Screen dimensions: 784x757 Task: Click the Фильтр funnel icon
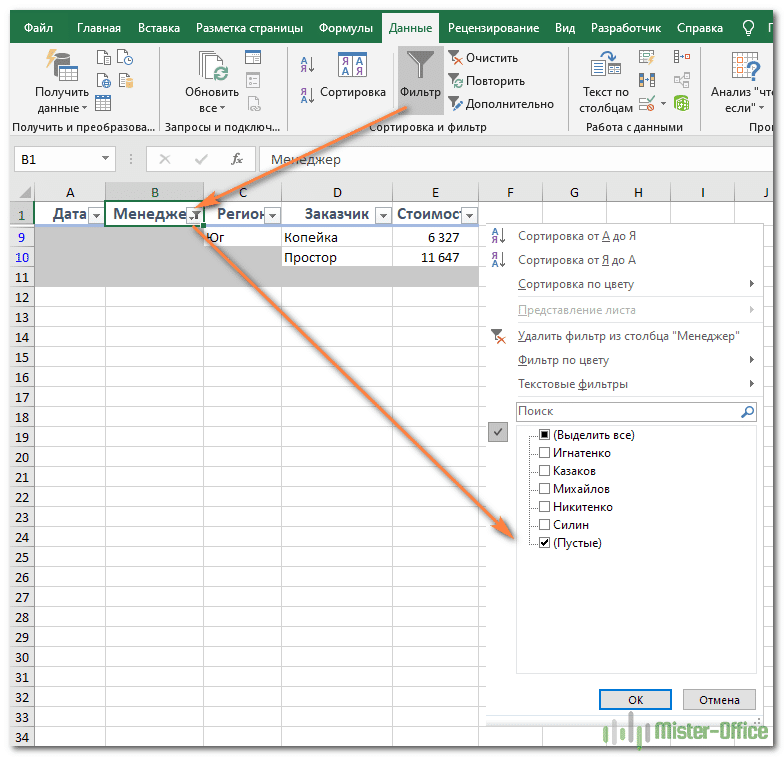[x=420, y=67]
